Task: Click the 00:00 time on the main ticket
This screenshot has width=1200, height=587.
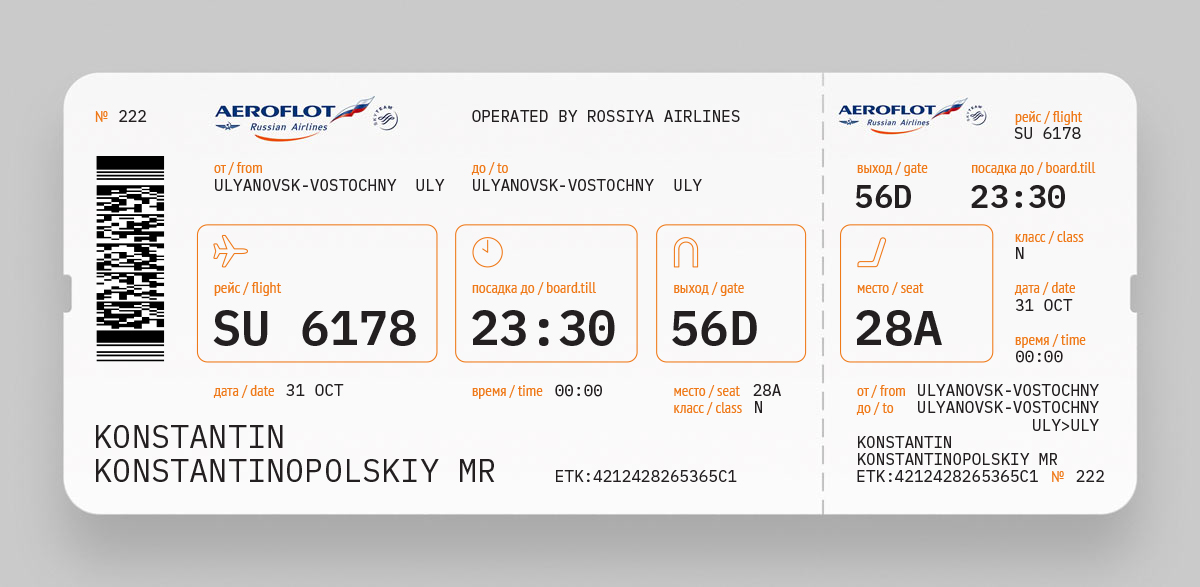Action: (x=578, y=391)
